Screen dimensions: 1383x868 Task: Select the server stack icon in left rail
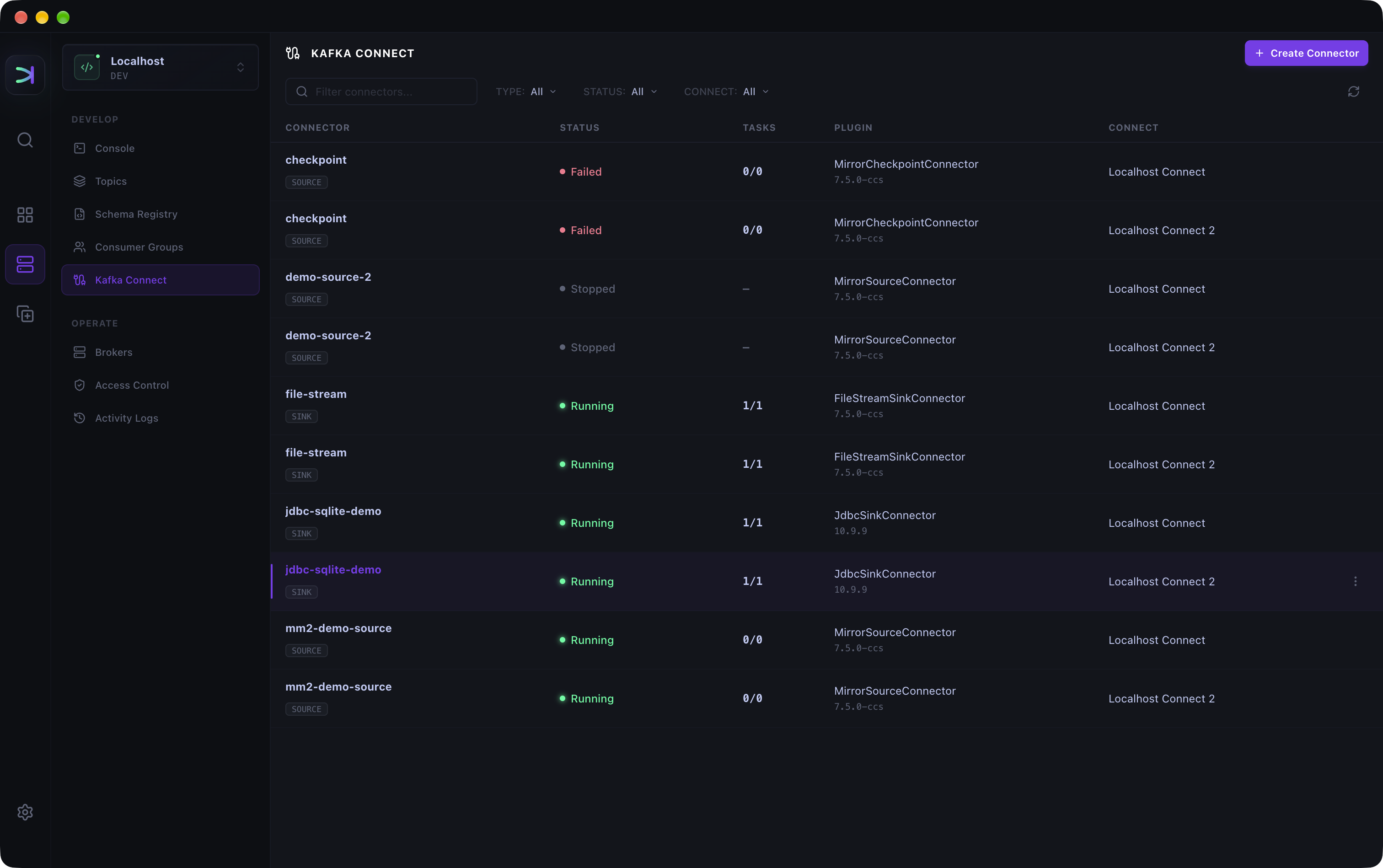pyautogui.click(x=25, y=264)
